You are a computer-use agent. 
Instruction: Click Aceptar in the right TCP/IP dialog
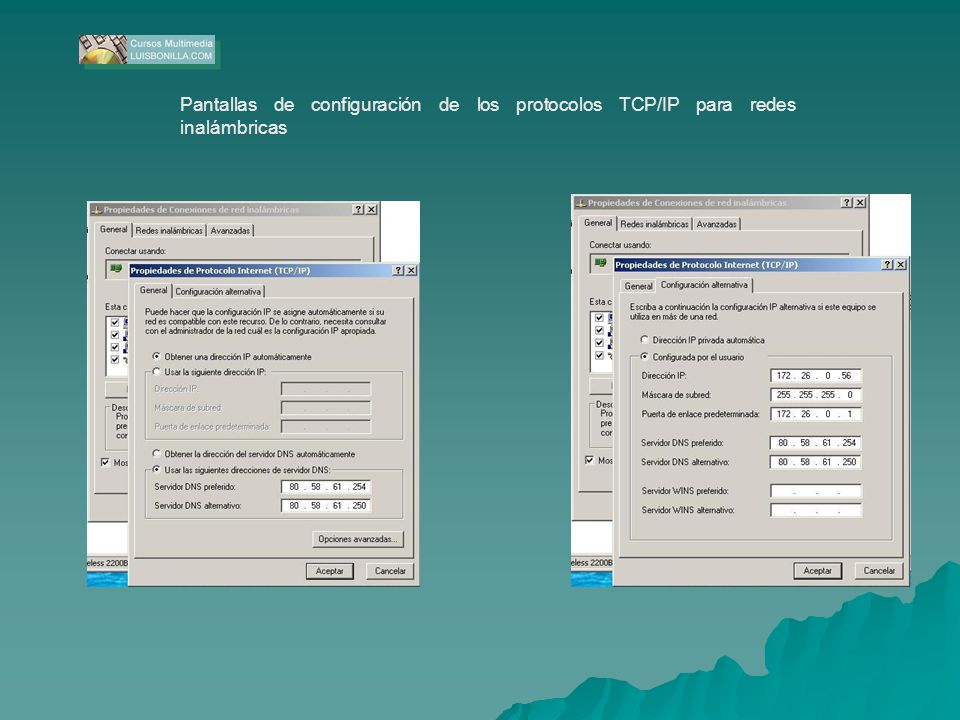817,570
